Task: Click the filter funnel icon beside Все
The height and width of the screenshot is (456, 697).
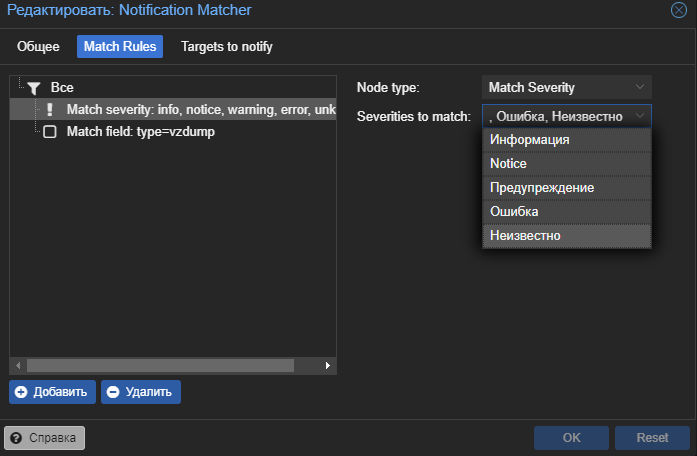Action: pos(32,88)
